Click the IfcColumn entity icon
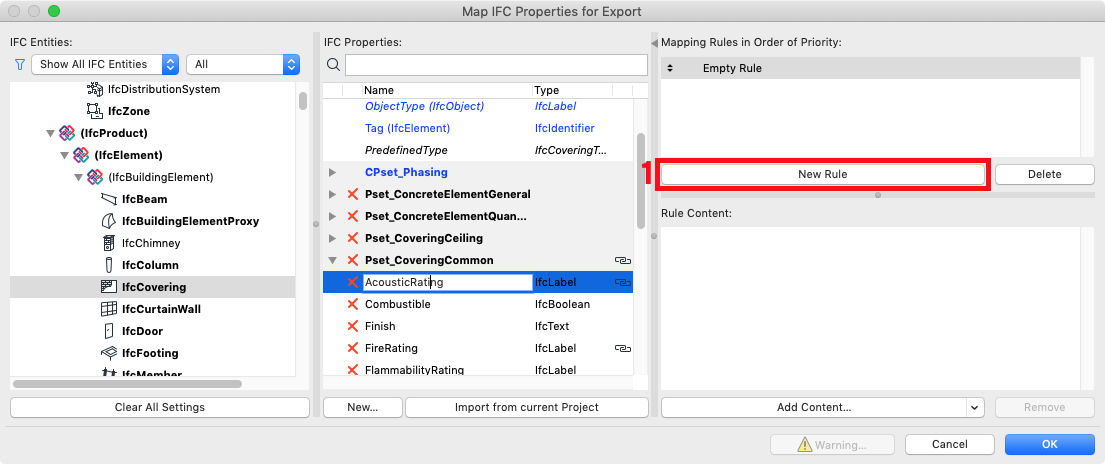 109,265
